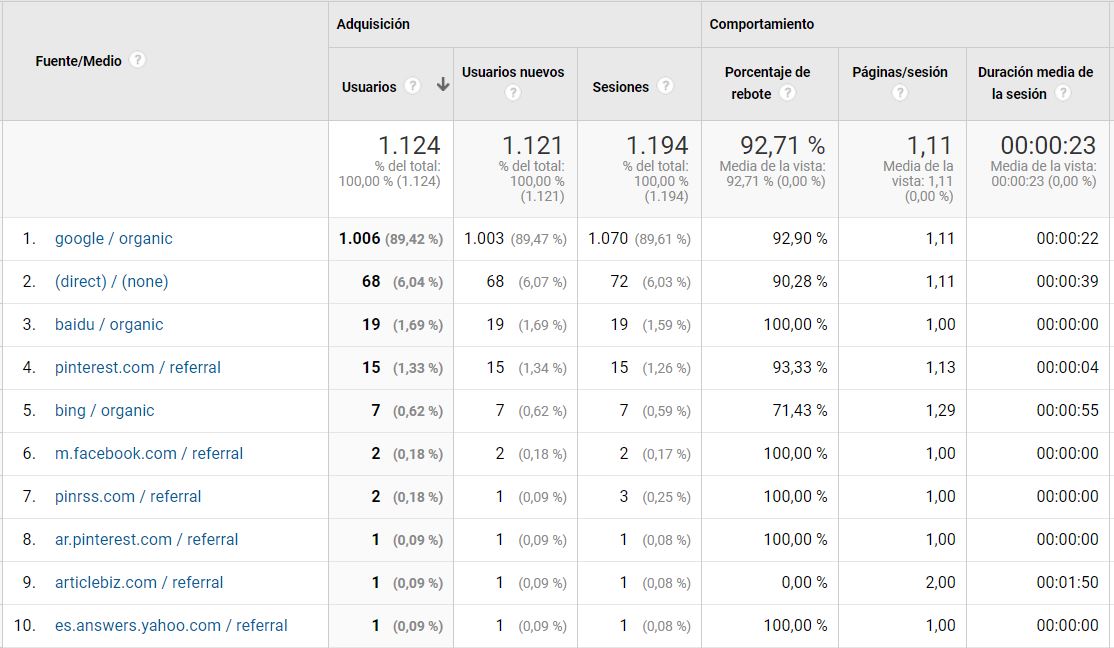Click help icon beside Sesiones header
Image resolution: width=1114 pixels, height=648 pixels.
665,86
